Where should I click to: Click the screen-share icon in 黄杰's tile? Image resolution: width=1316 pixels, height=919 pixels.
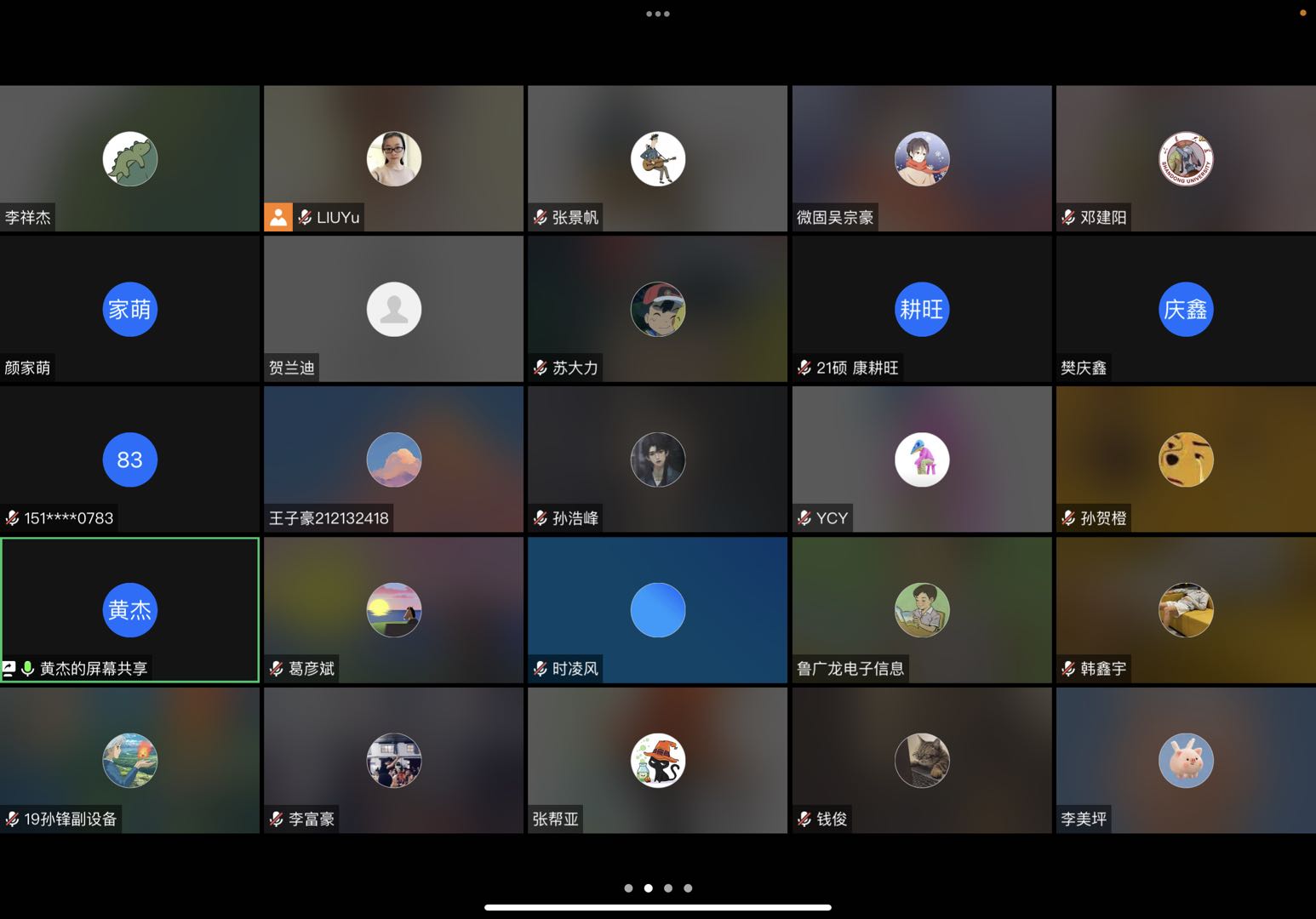(x=9, y=669)
